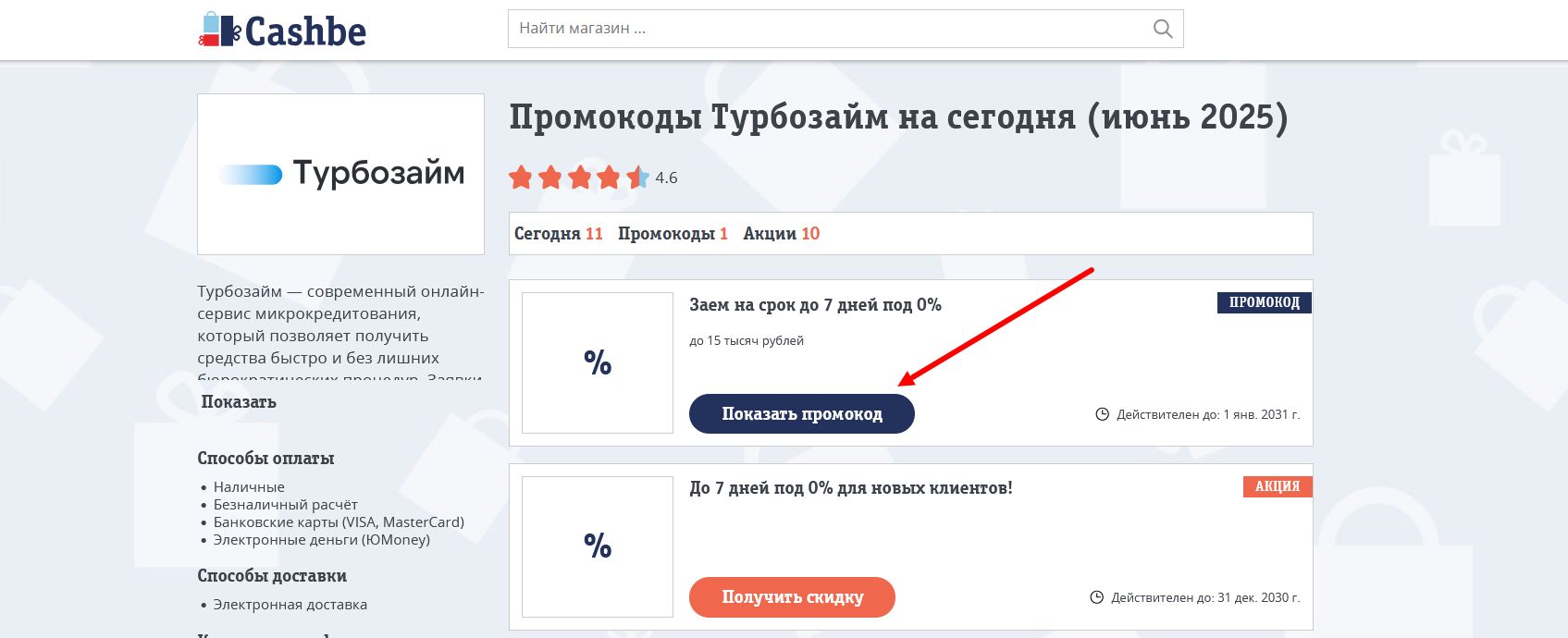Select the 'Сегодня 11' tab
This screenshot has height=638, width=1568.
coord(558,234)
